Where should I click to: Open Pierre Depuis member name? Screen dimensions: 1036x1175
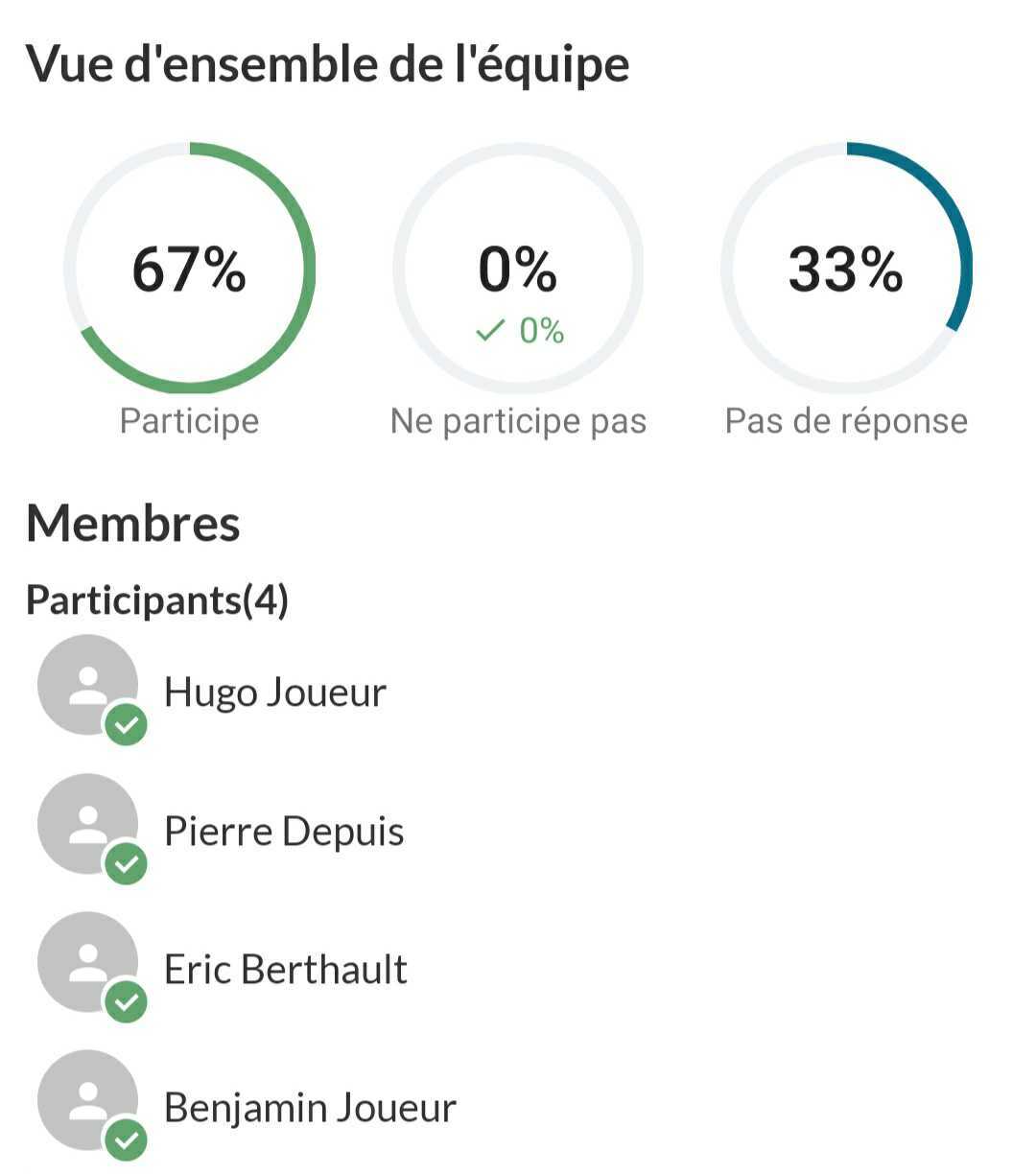pyautogui.click(x=284, y=831)
